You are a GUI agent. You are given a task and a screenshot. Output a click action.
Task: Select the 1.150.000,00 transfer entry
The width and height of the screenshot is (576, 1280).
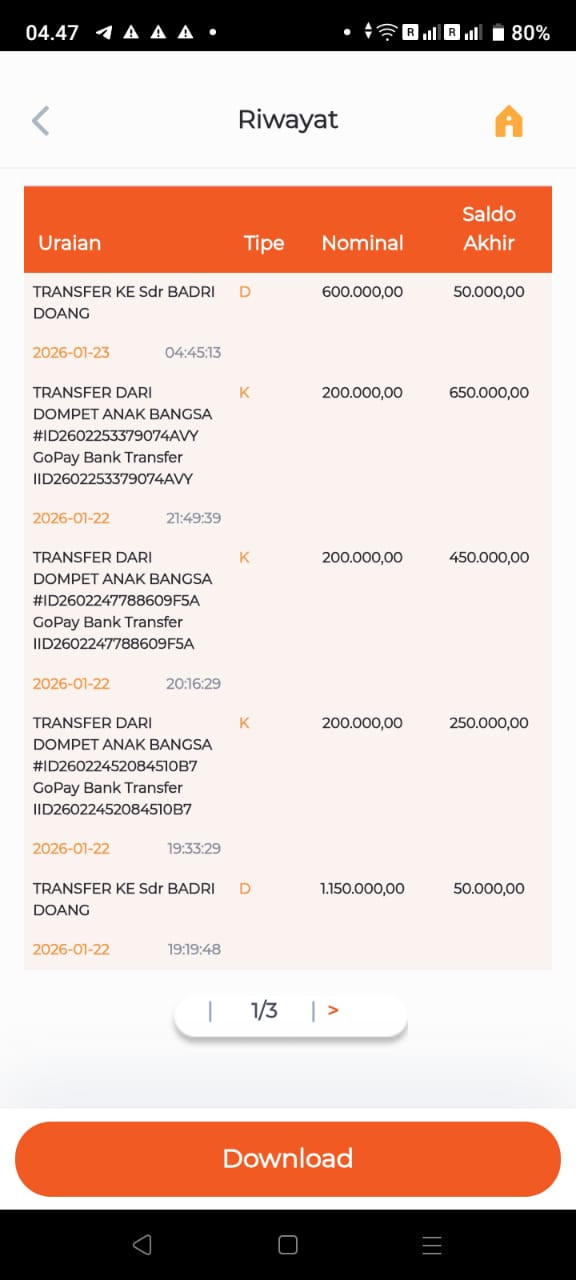[x=288, y=919]
